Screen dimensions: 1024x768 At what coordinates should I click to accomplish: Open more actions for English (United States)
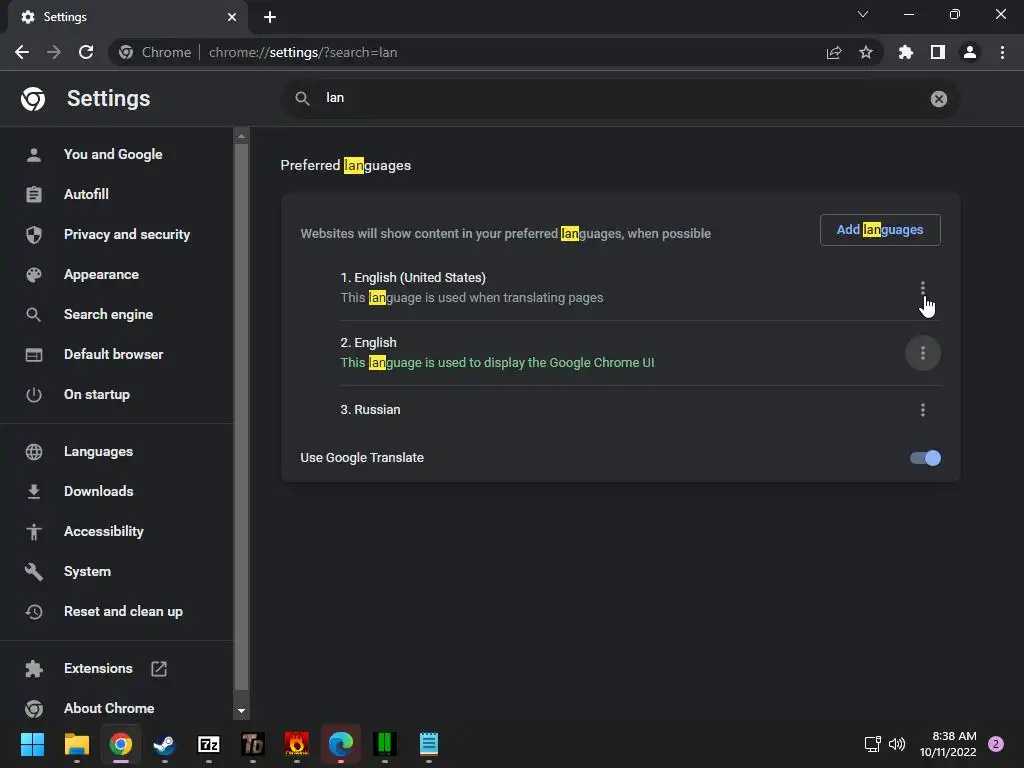click(922, 288)
